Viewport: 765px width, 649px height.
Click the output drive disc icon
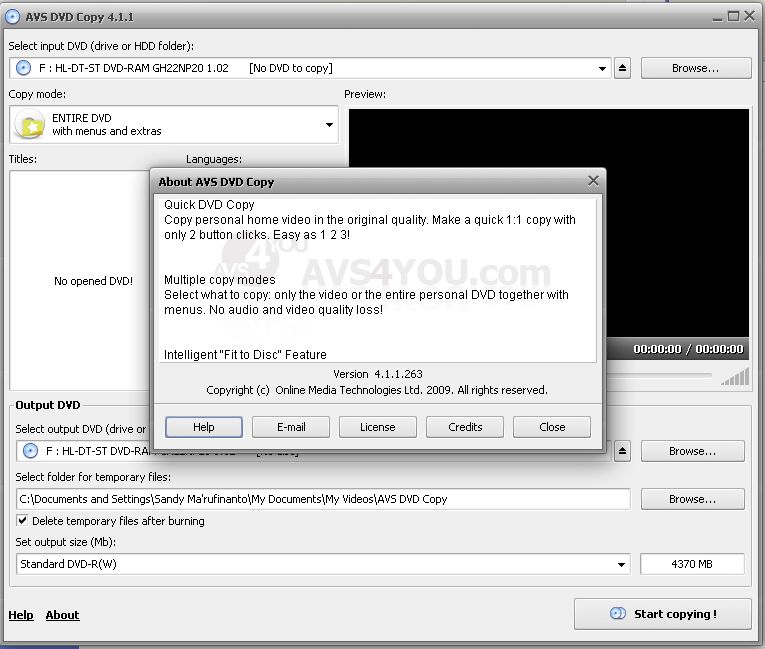point(30,450)
